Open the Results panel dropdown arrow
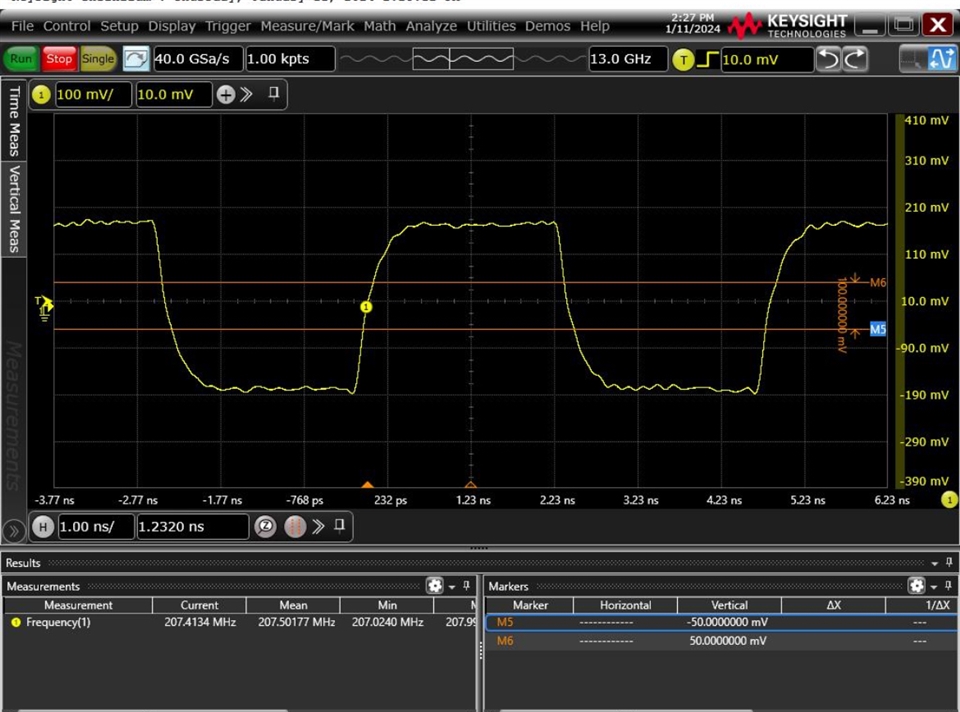 coord(935,563)
